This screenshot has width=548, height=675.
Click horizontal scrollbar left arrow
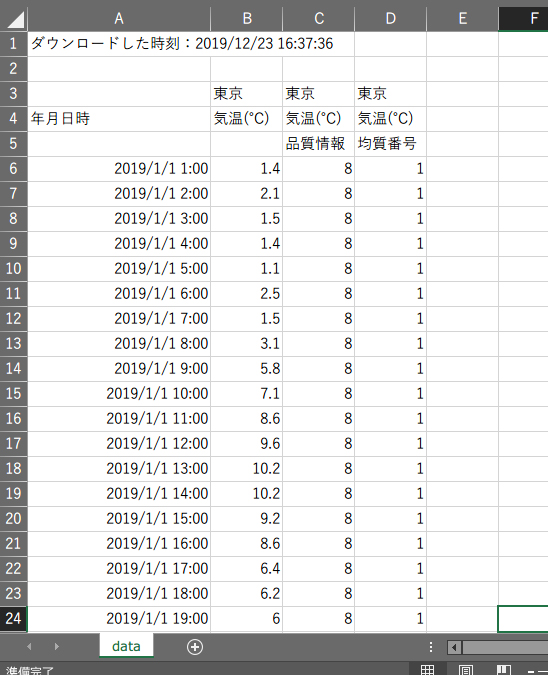tap(454, 647)
